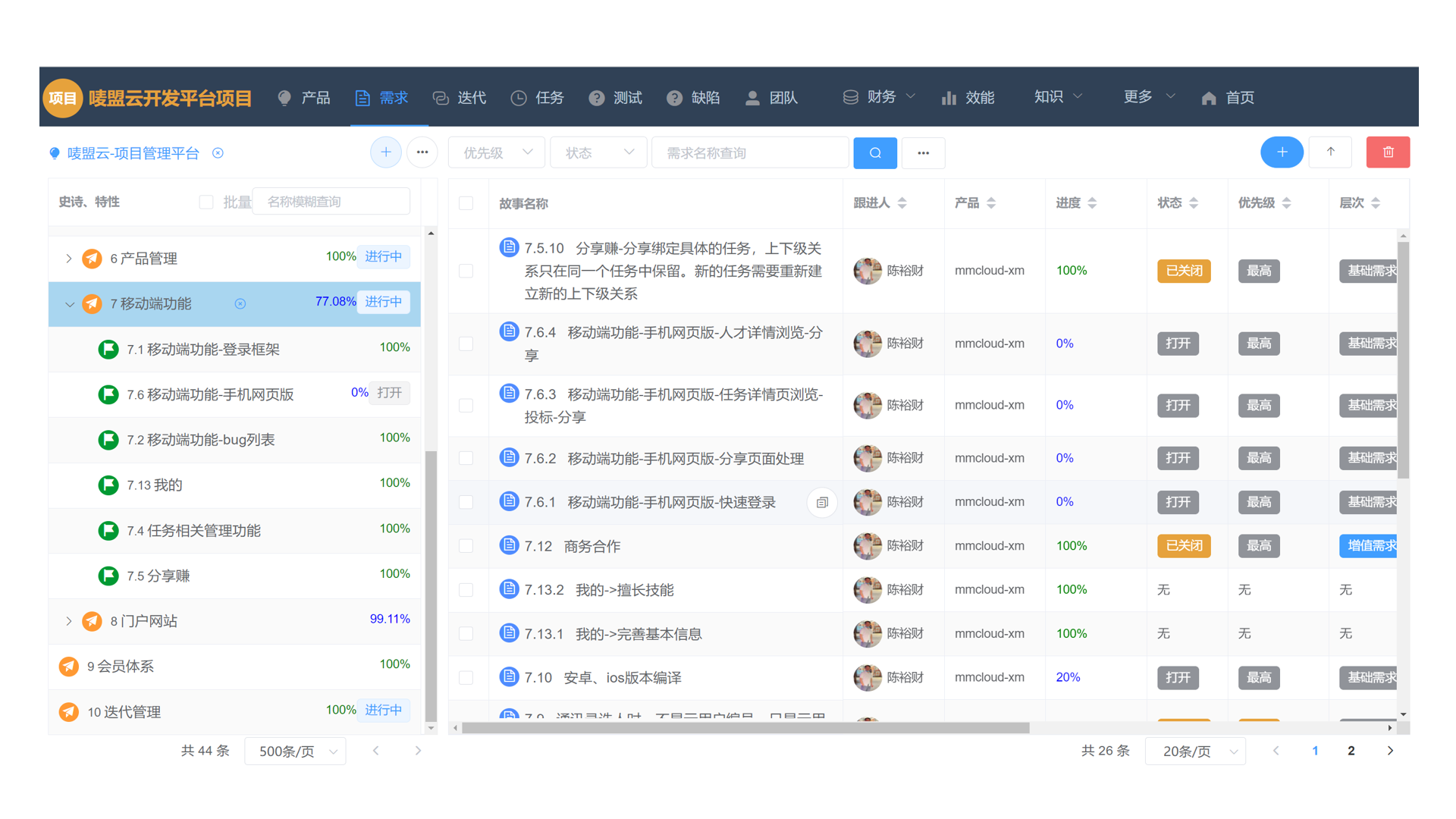Viewport: 1456px width, 819px height.
Task: Click the flag icon beside 7.1 移动端功能-登录框架
Action: [108, 349]
